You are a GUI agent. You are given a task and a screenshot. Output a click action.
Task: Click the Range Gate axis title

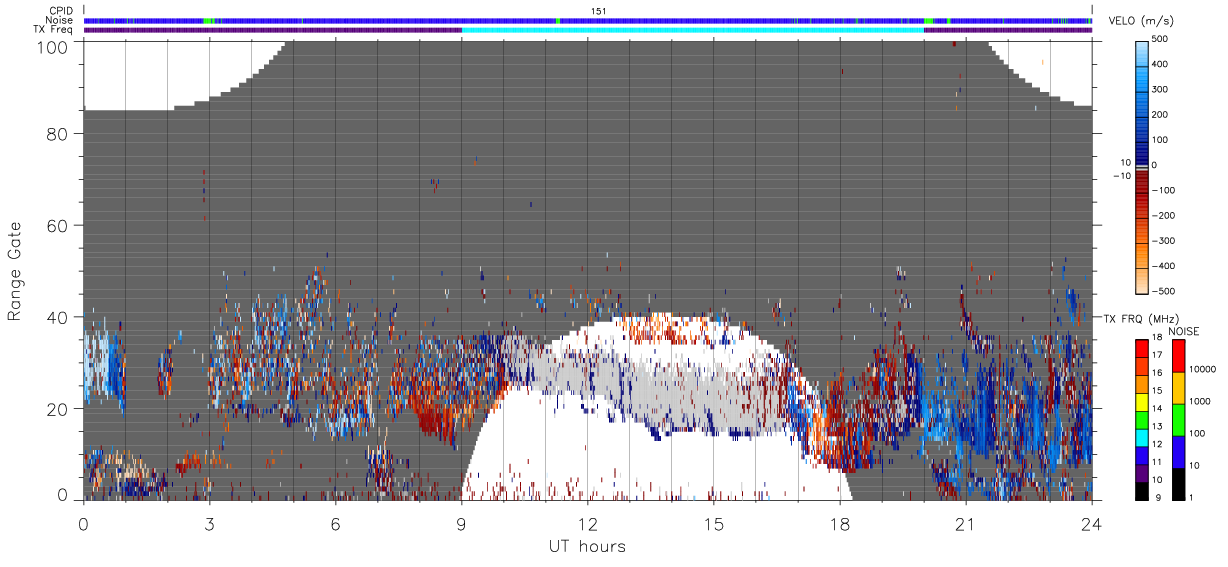coord(15,271)
